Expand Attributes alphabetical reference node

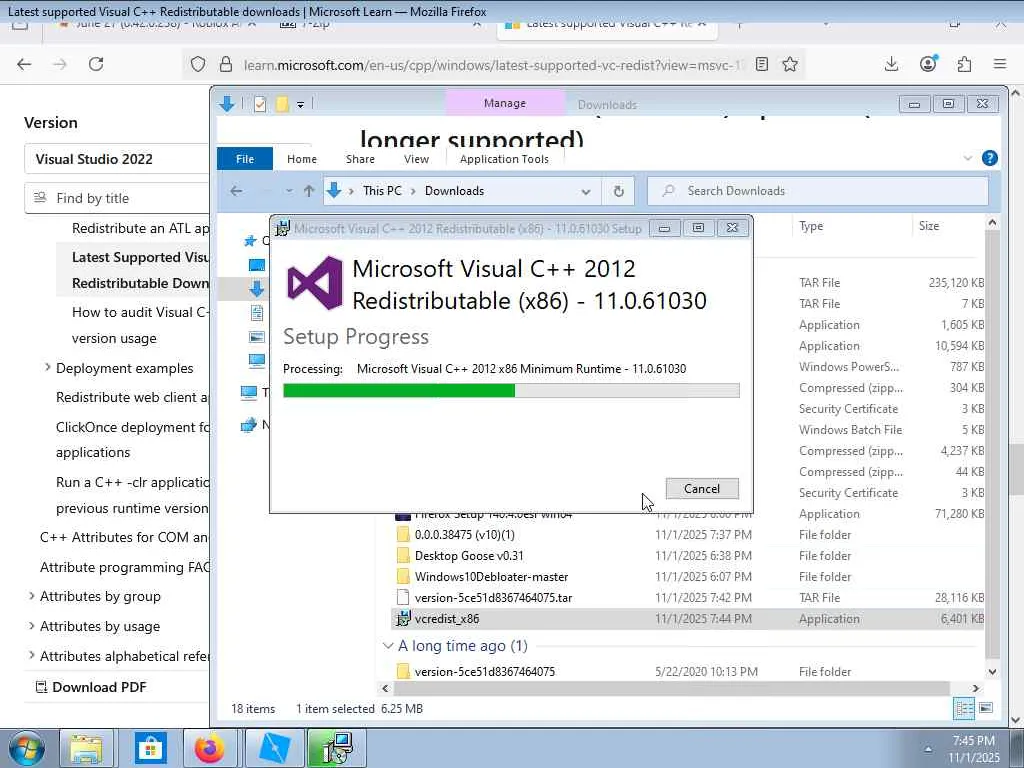31,655
